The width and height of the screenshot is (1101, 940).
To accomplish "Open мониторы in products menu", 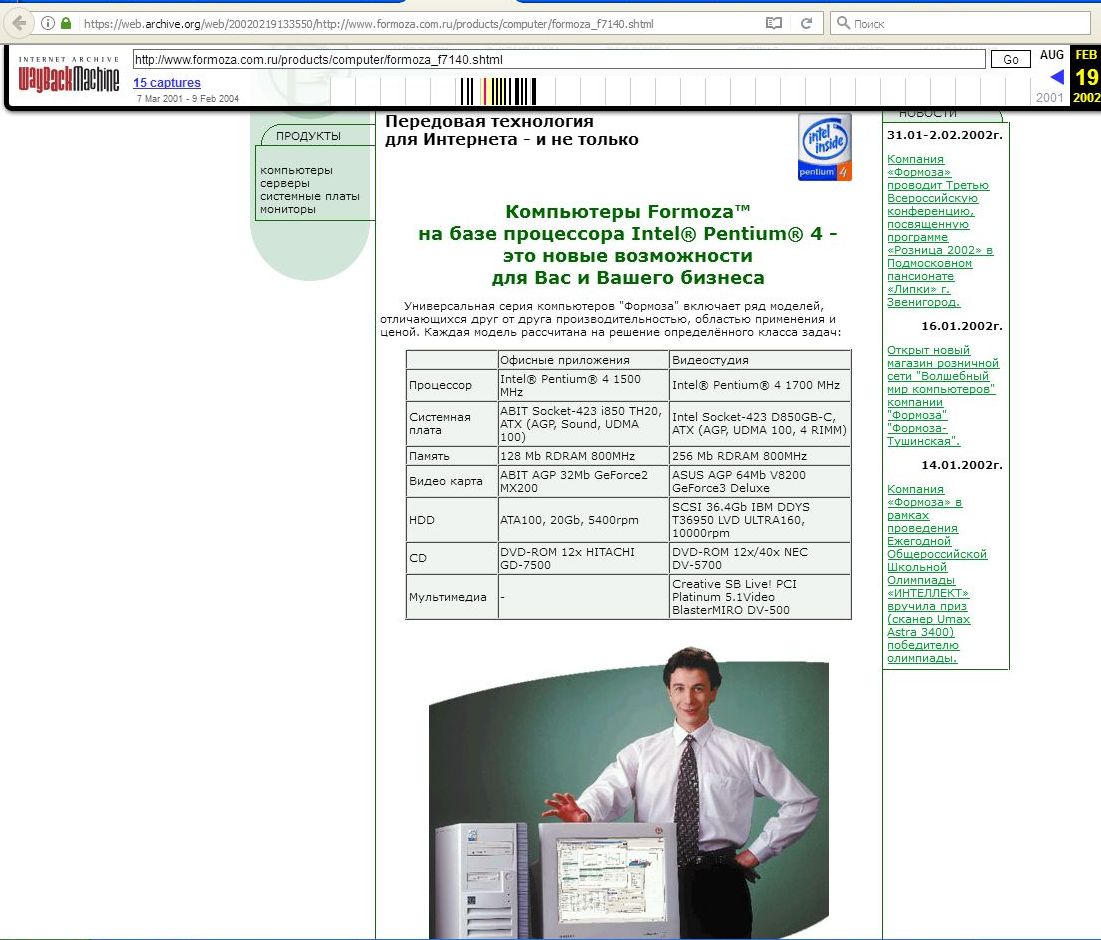I will (288, 209).
